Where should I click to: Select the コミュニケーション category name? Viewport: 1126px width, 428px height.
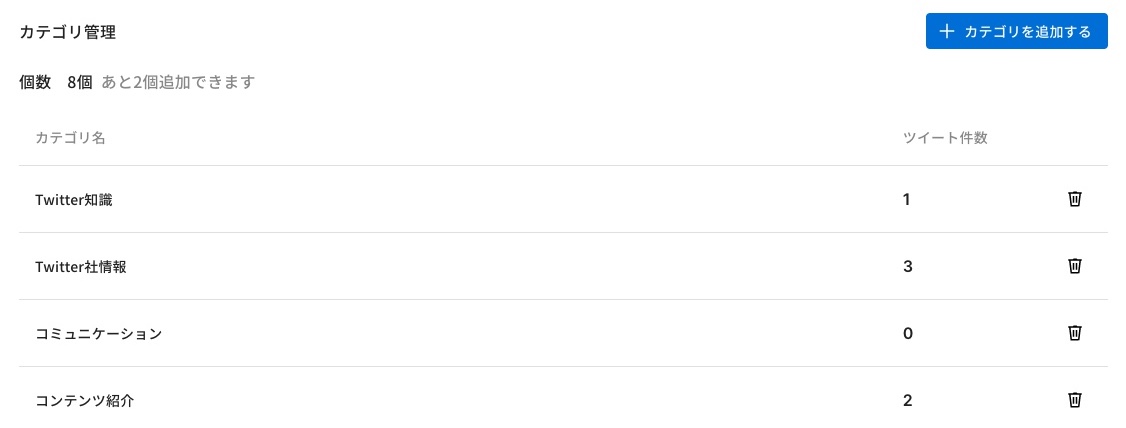[x=98, y=334]
